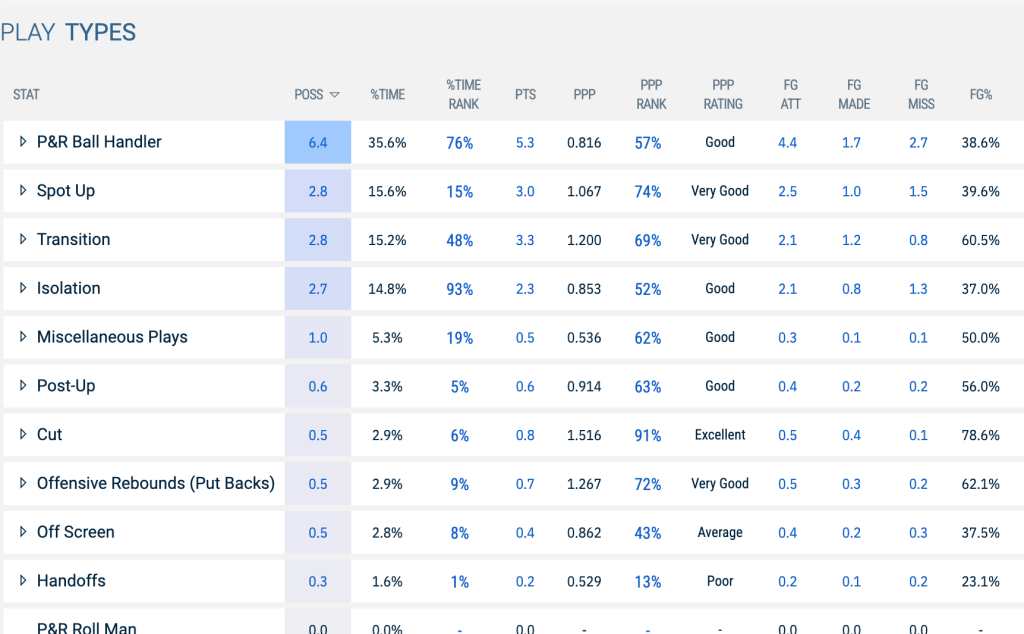Sort by the FG% column header
The width and height of the screenshot is (1024, 634).
tap(981, 95)
